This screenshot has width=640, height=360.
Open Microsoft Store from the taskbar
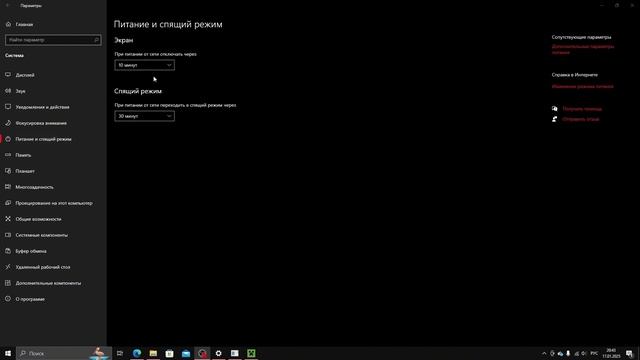click(169, 353)
